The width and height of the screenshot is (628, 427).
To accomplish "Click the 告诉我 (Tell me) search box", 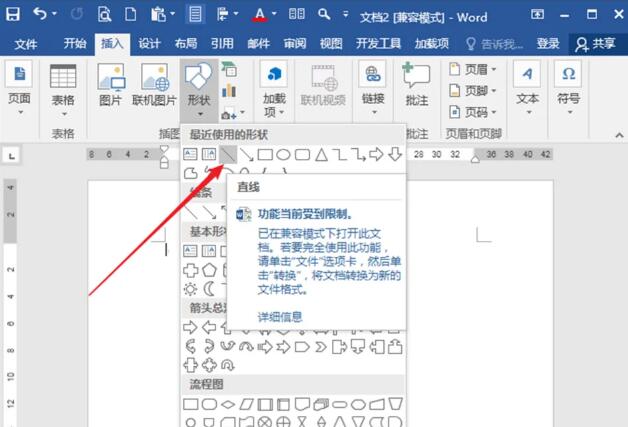I will point(495,44).
